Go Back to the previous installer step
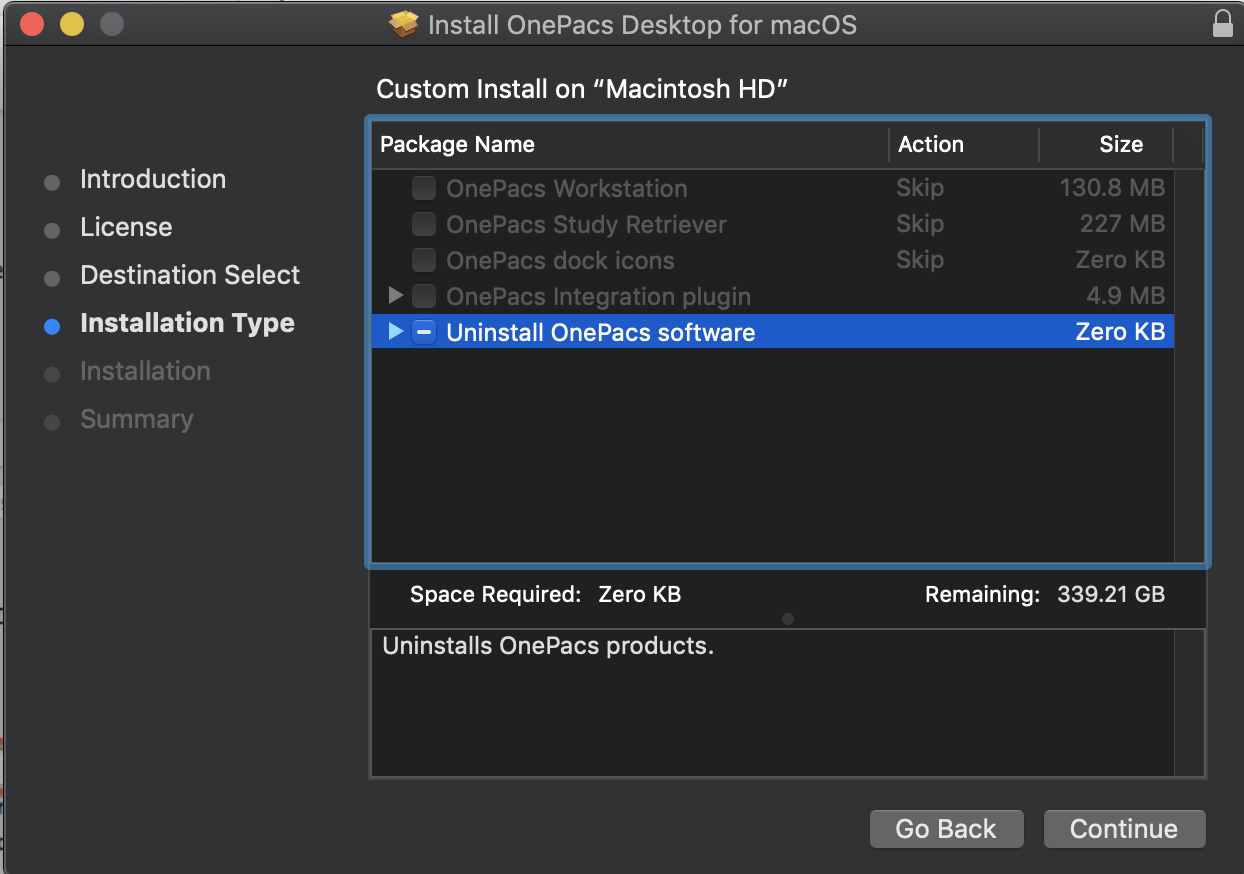 point(946,829)
